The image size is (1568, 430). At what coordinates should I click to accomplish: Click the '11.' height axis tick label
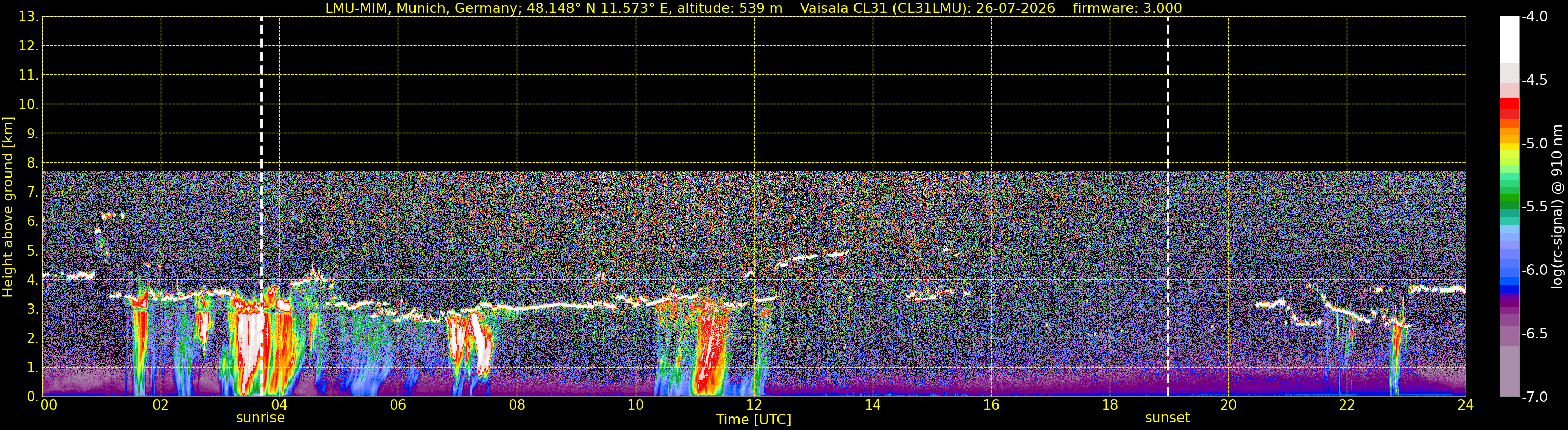click(29, 75)
